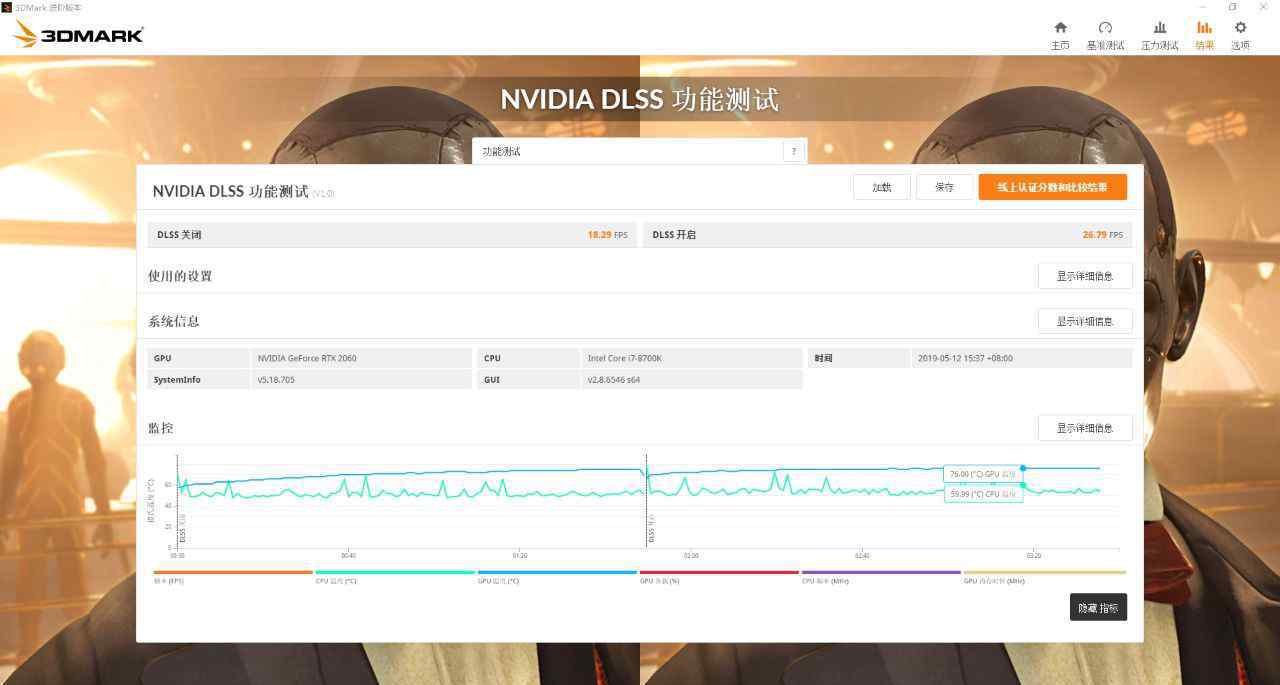
Task: Open 选项 options gear icon
Action: click(x=1240, y=35)
